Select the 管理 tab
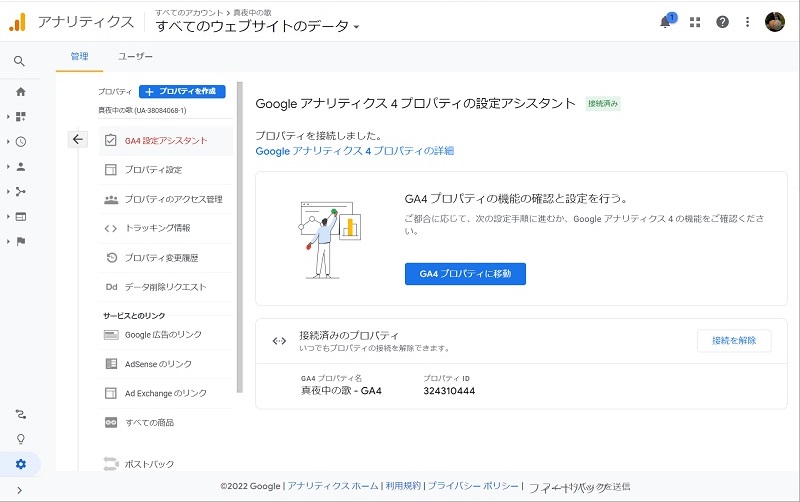Image resolution: width=800 pixels, height=502 pixels. (x=80, y=56)
